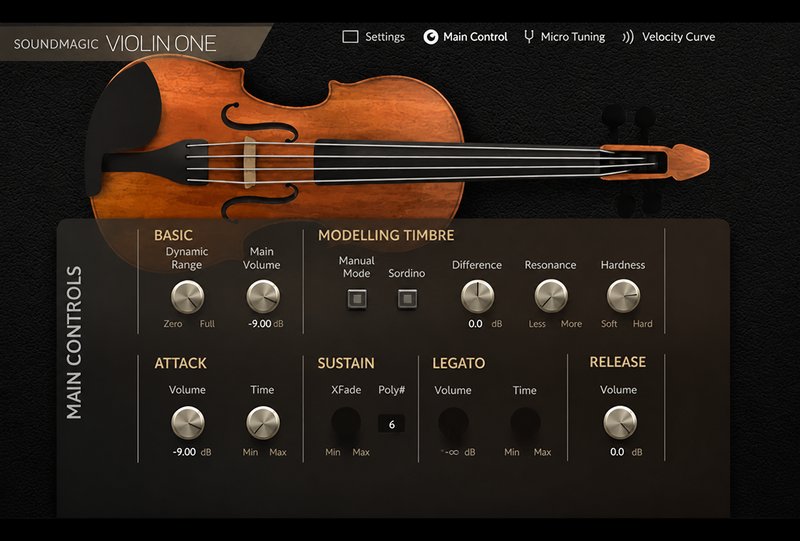This screenshot has height=541, width=800.
Task: Click the Difference knob
Action: pyautogui.click(x=478, y=296)
